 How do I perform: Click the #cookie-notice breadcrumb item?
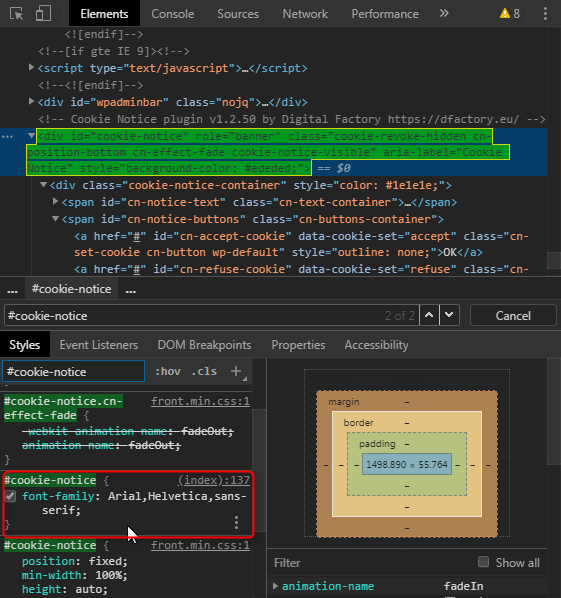coord(72,289)
